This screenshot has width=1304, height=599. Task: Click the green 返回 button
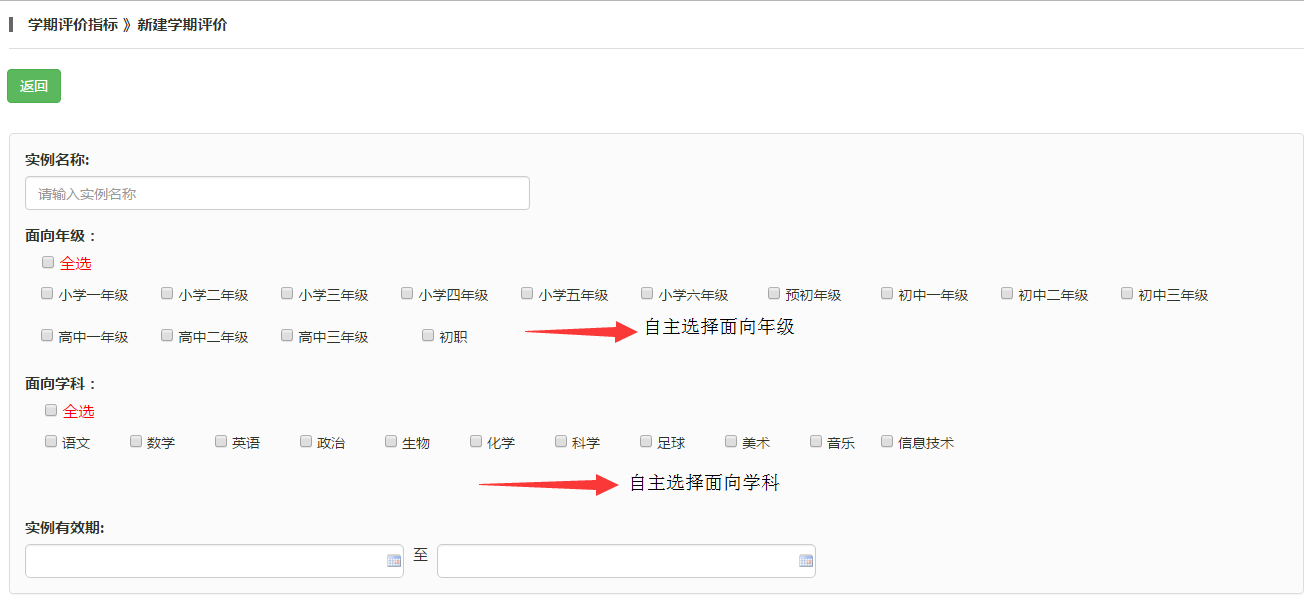34,86
